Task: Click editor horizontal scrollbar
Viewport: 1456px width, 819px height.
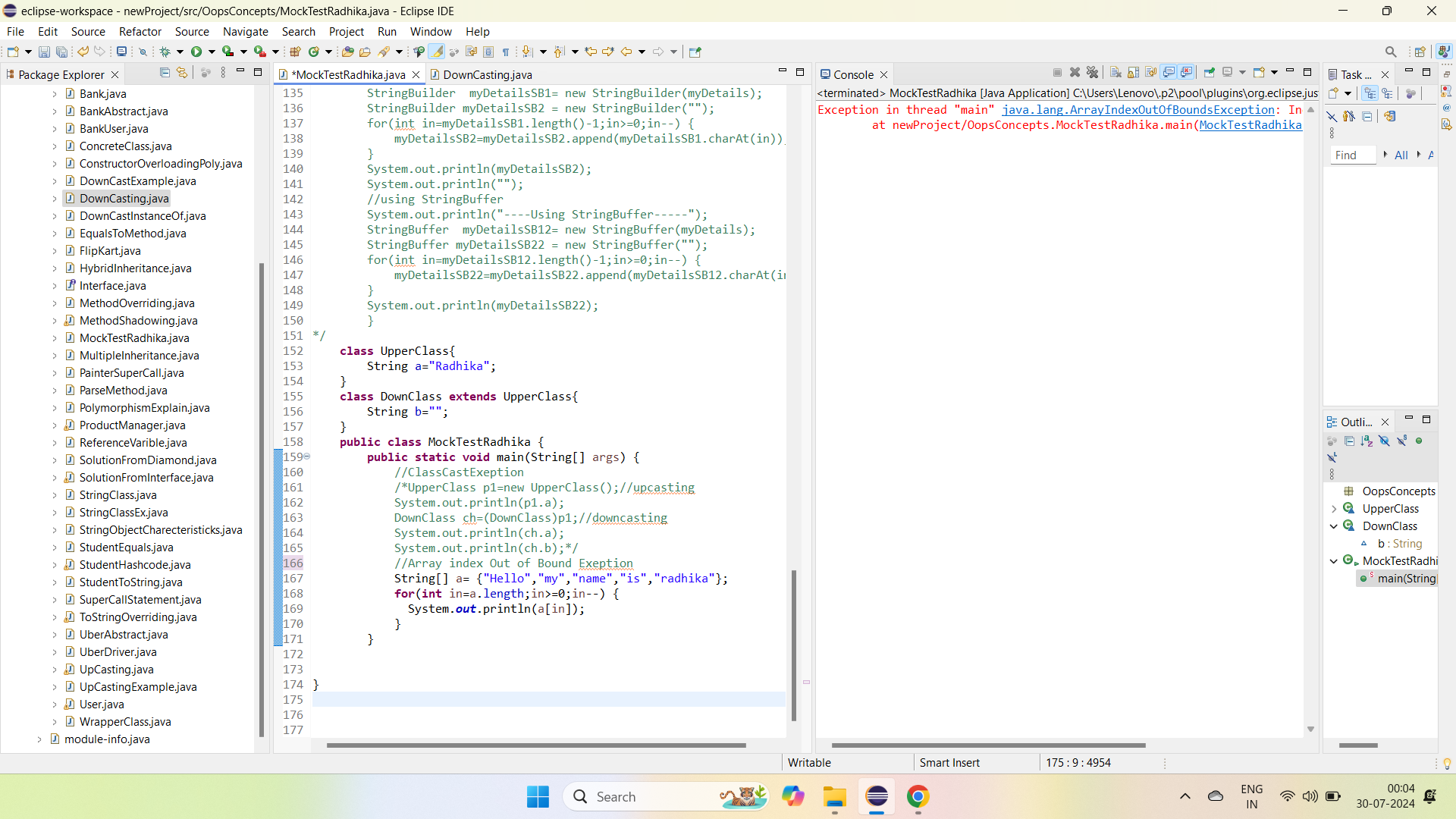Action: click(535, 745)
